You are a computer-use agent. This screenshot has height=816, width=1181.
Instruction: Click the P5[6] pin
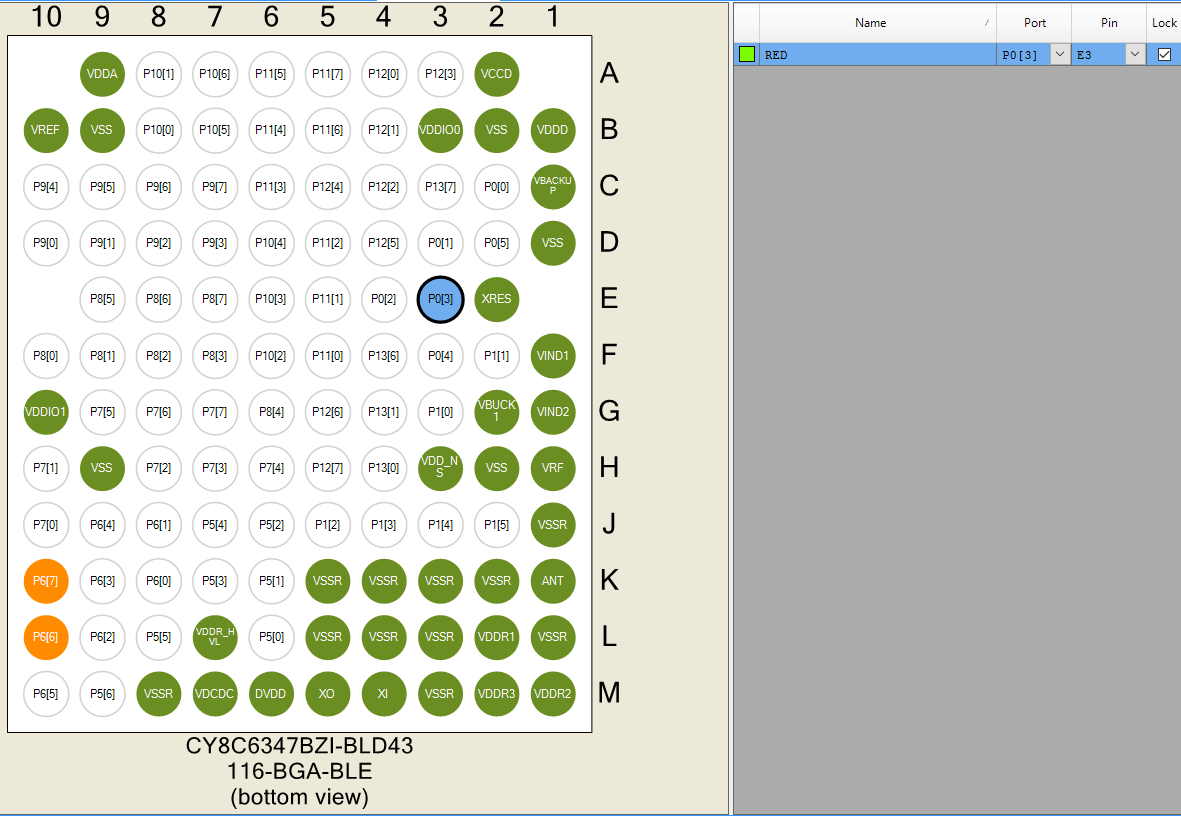(x=102, y=694)
